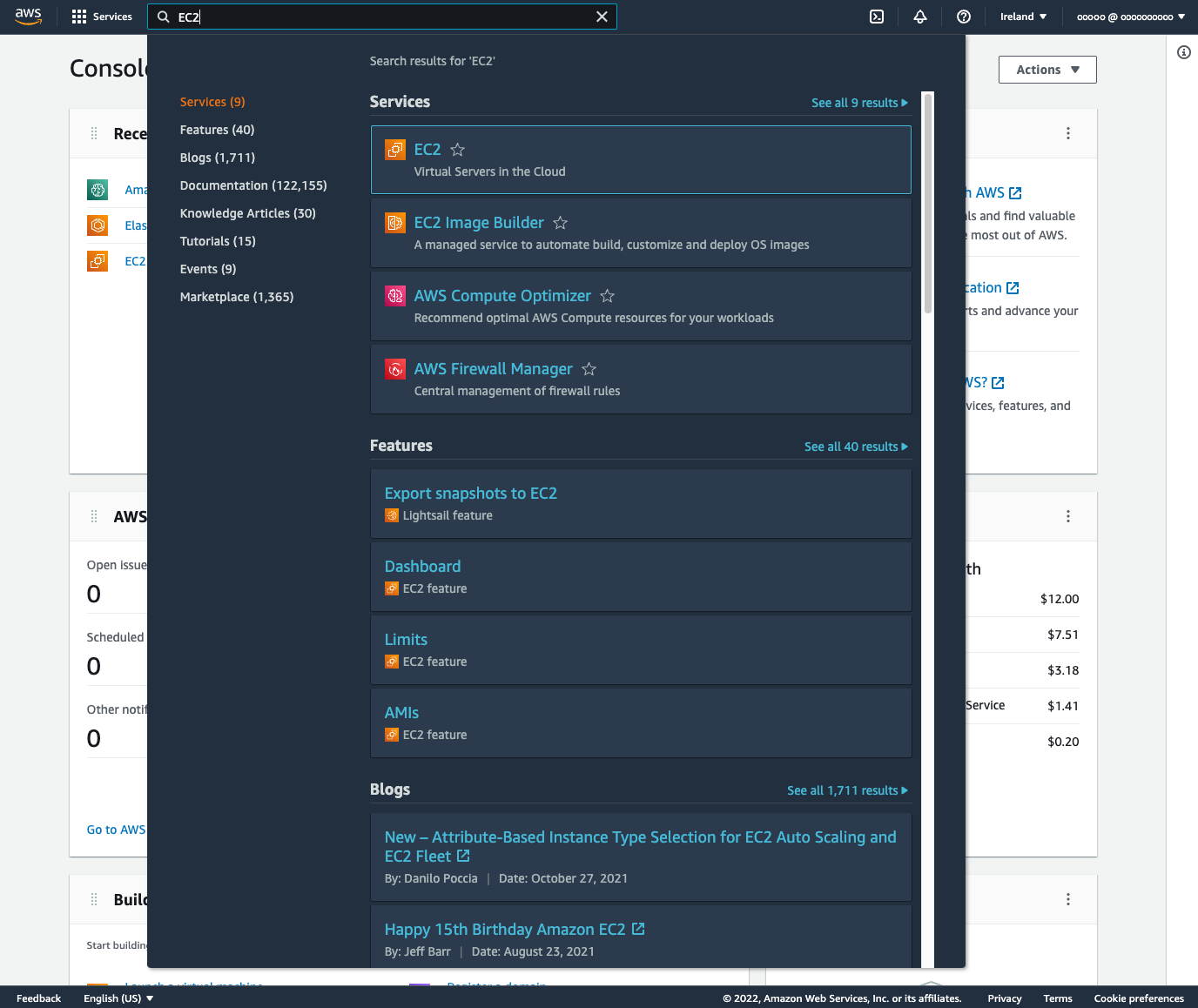Open AWS CloudShell from the top bar

(877, 17)
